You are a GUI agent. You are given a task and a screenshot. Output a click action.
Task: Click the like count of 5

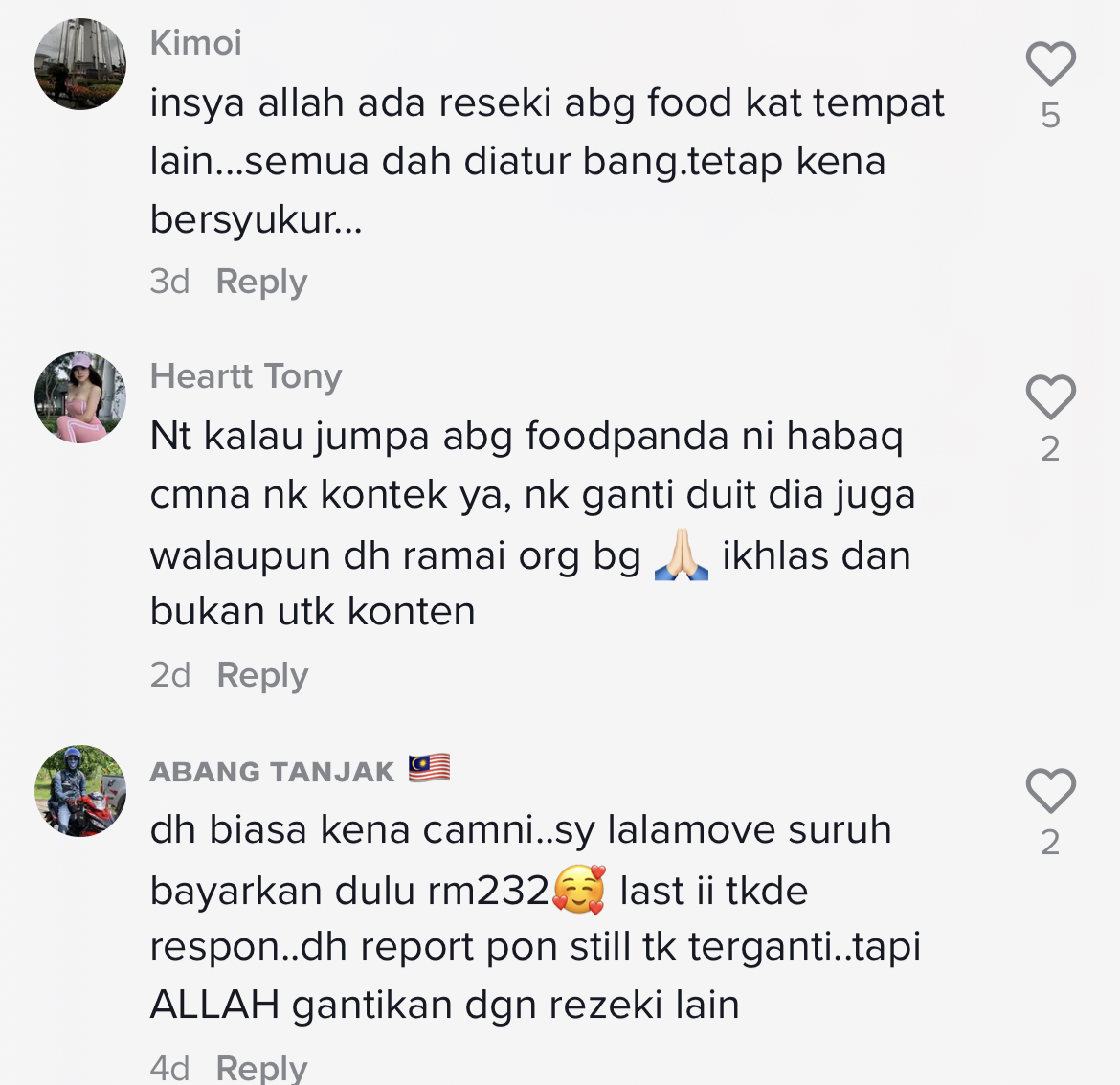1050,115
